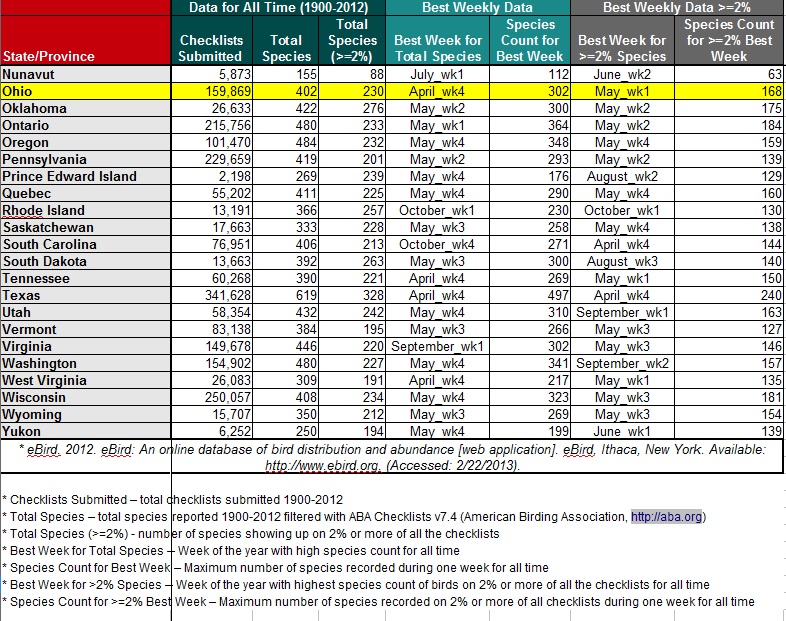Click Oklahoma total species value 422
This screenshot has width=786, height=621.
click(286, 108)
